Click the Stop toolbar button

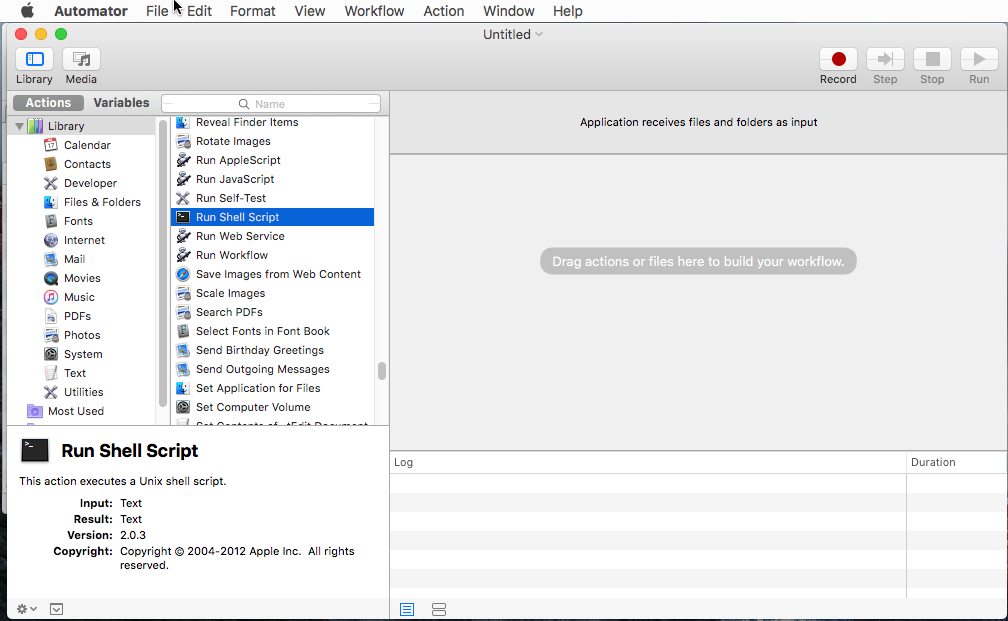[932, 59]
